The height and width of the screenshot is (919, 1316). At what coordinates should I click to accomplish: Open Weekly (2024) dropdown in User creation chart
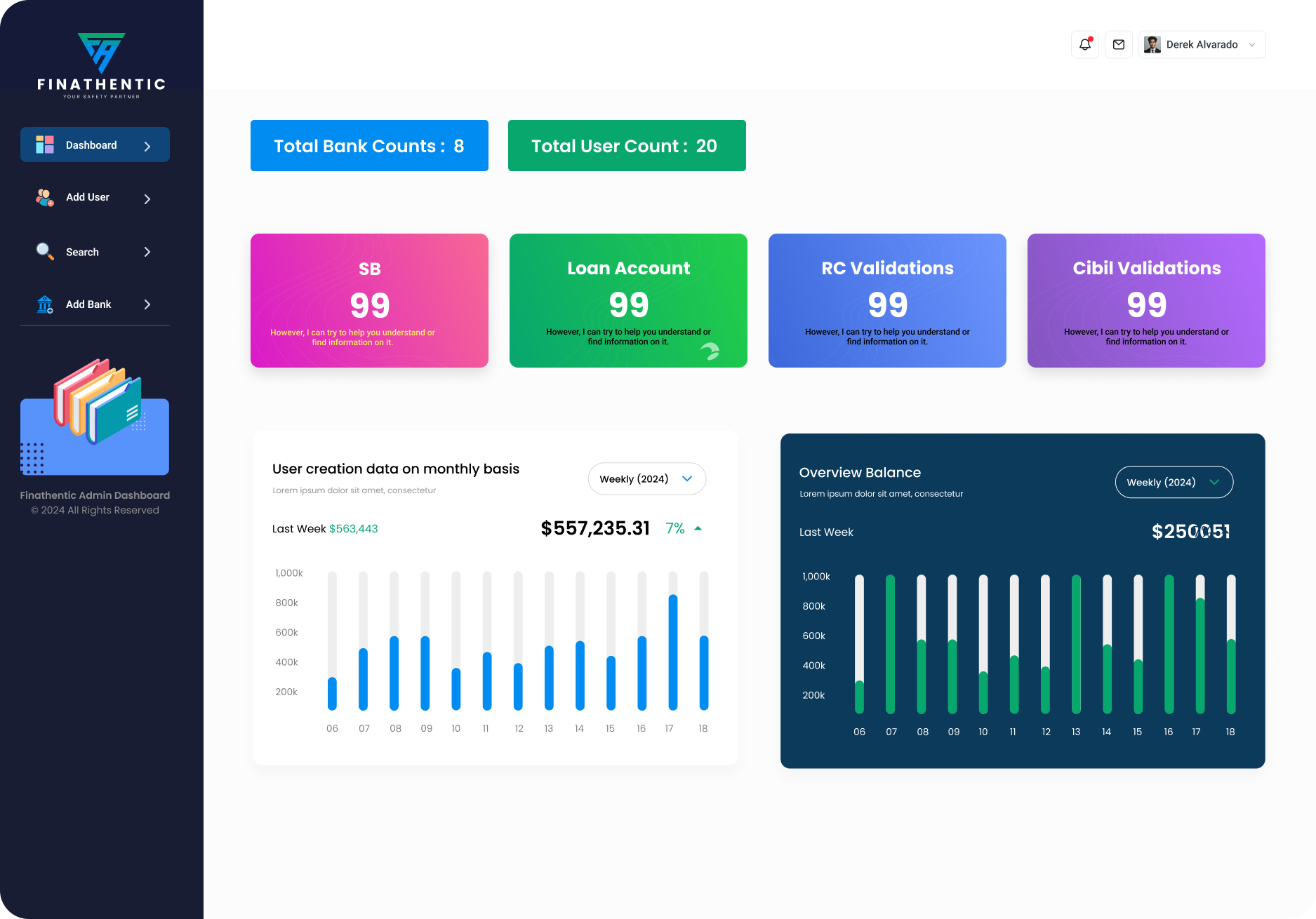pyautogui.click(x=646, y=478)
